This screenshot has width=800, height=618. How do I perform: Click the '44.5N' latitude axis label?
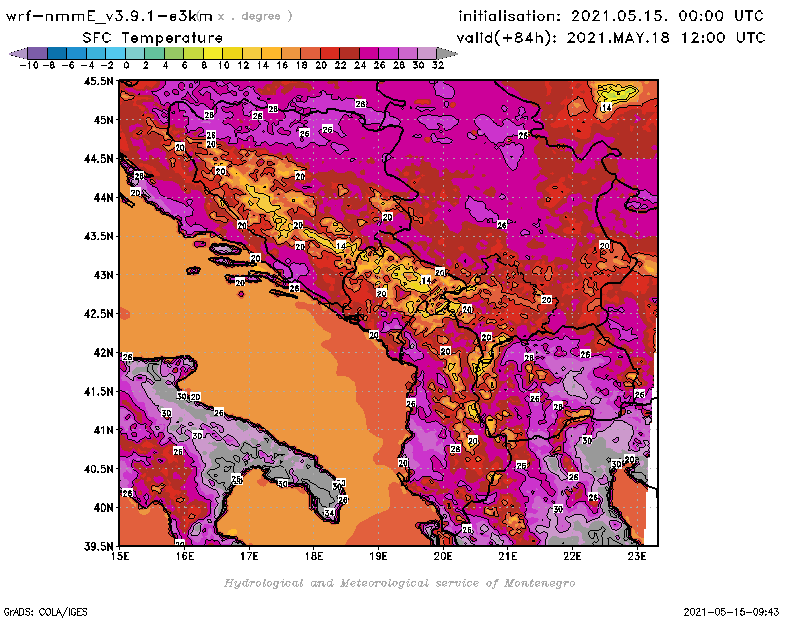point(98,159)
